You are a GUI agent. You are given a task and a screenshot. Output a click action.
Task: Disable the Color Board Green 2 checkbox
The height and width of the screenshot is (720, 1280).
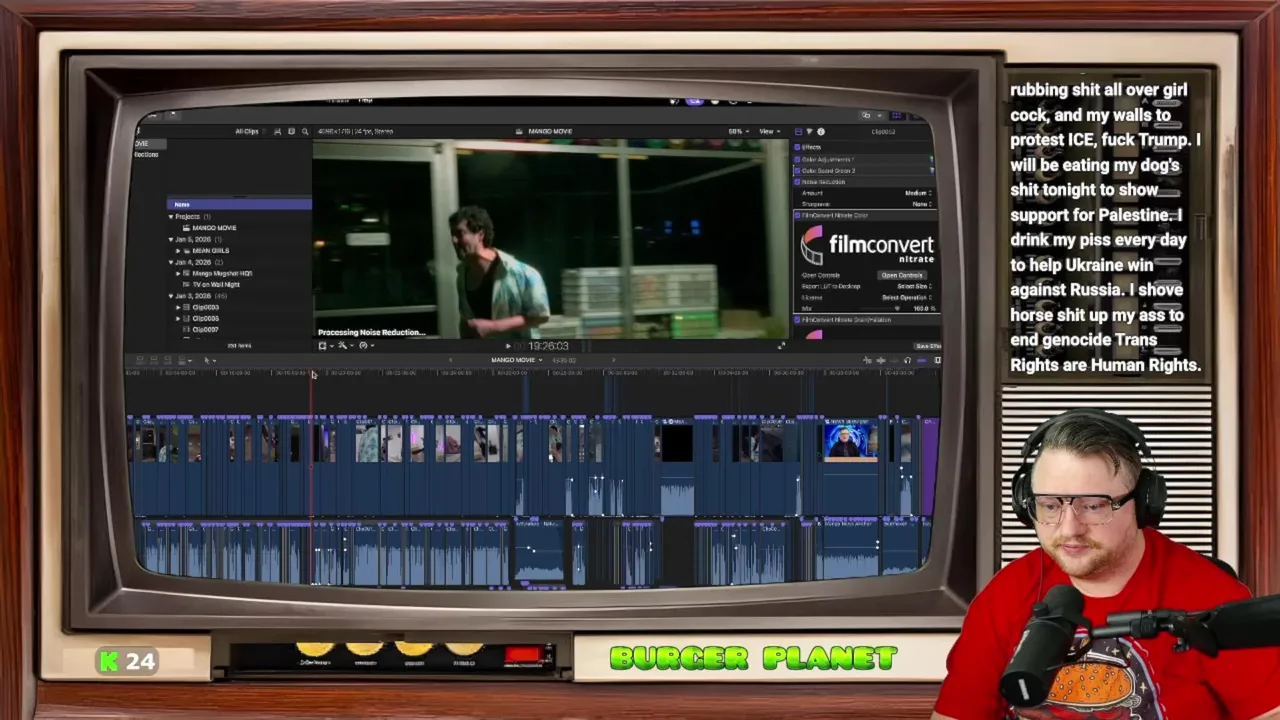click(x=797, y=171)
